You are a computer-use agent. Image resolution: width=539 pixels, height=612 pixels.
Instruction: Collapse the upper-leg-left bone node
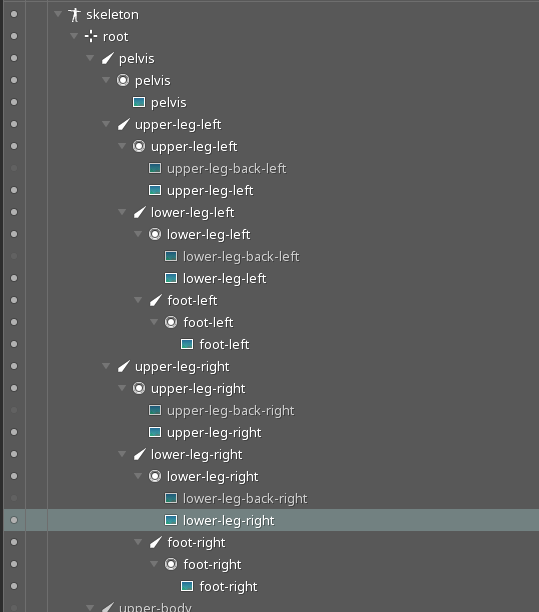[106, 124]
